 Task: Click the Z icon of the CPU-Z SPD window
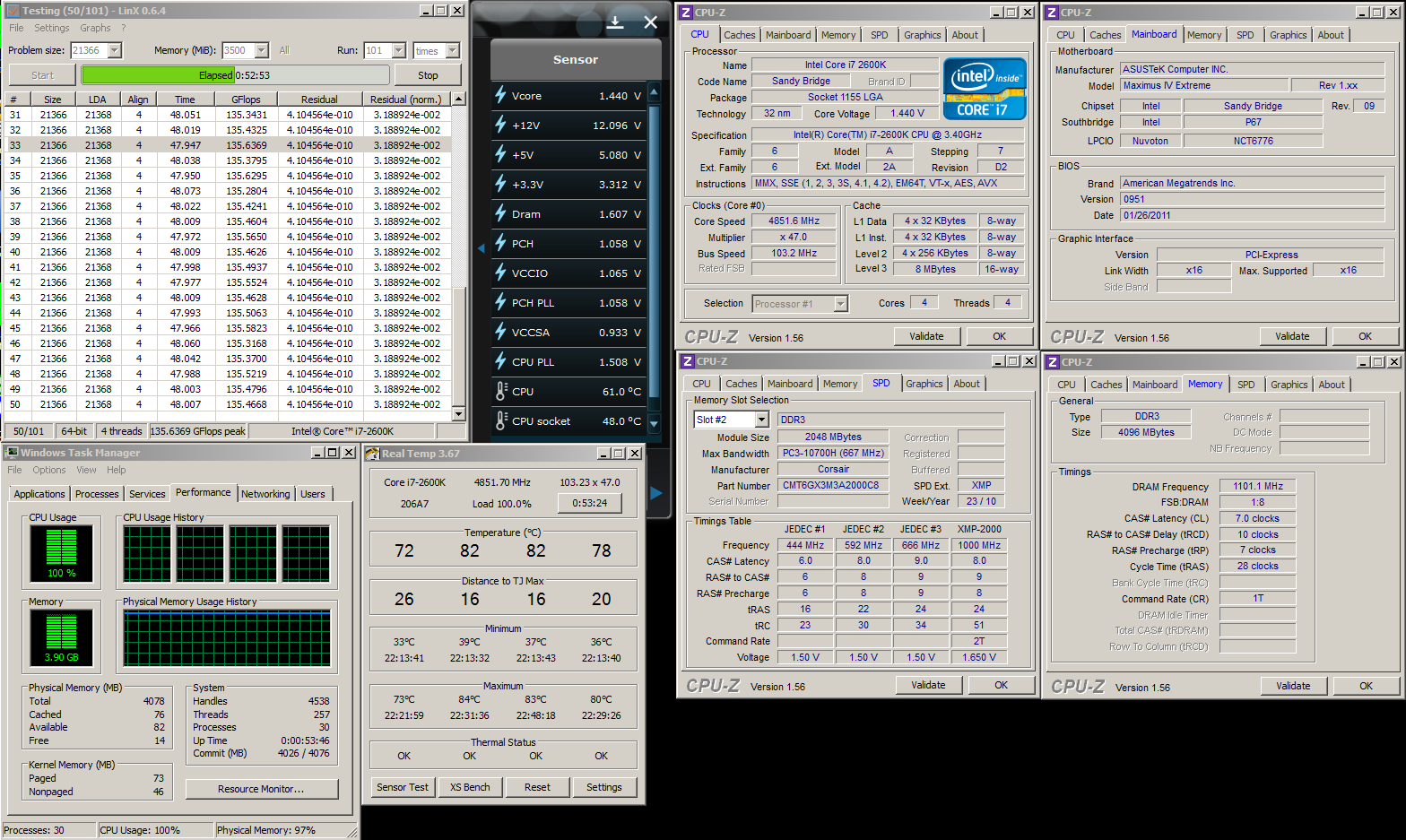(688, 361)
